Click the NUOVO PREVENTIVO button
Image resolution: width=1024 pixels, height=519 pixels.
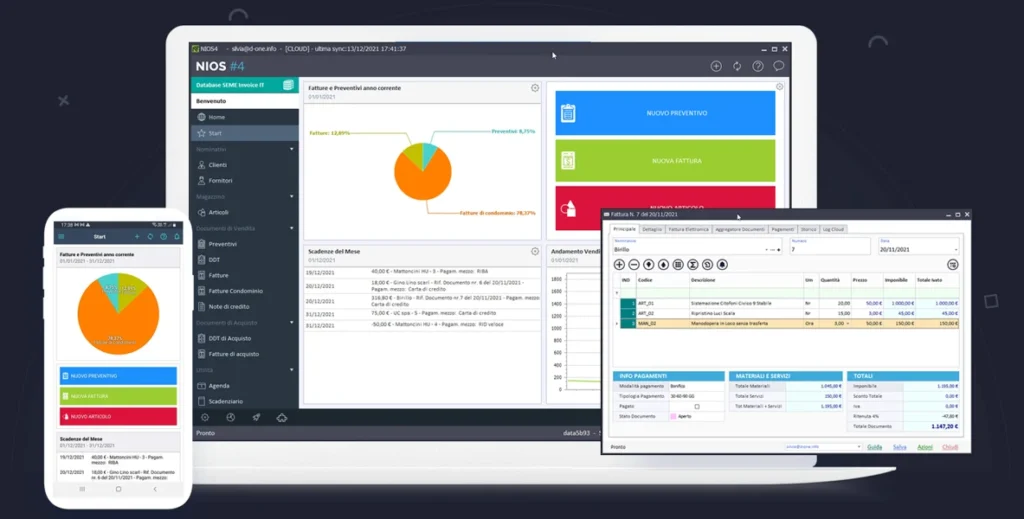pyautogui.click(x=664, y=113)
